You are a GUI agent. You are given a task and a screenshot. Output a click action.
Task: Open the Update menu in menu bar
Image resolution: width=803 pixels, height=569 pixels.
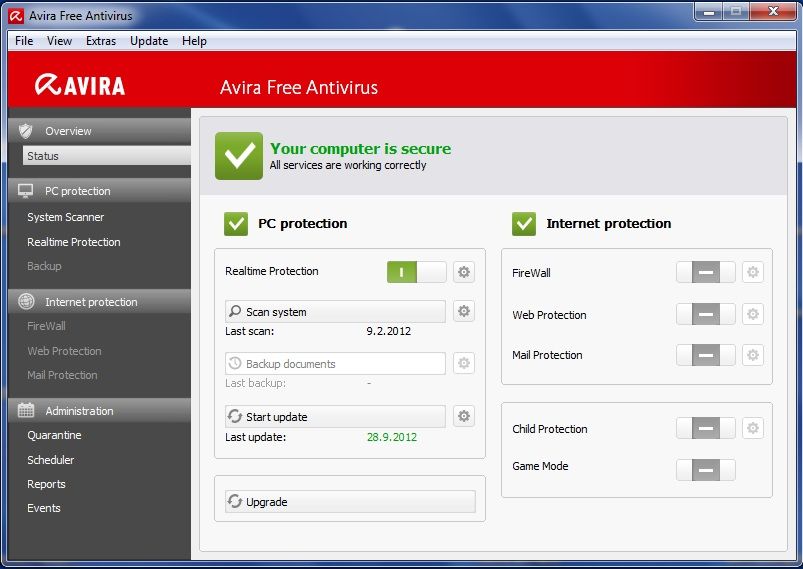[x=149, y=41]
